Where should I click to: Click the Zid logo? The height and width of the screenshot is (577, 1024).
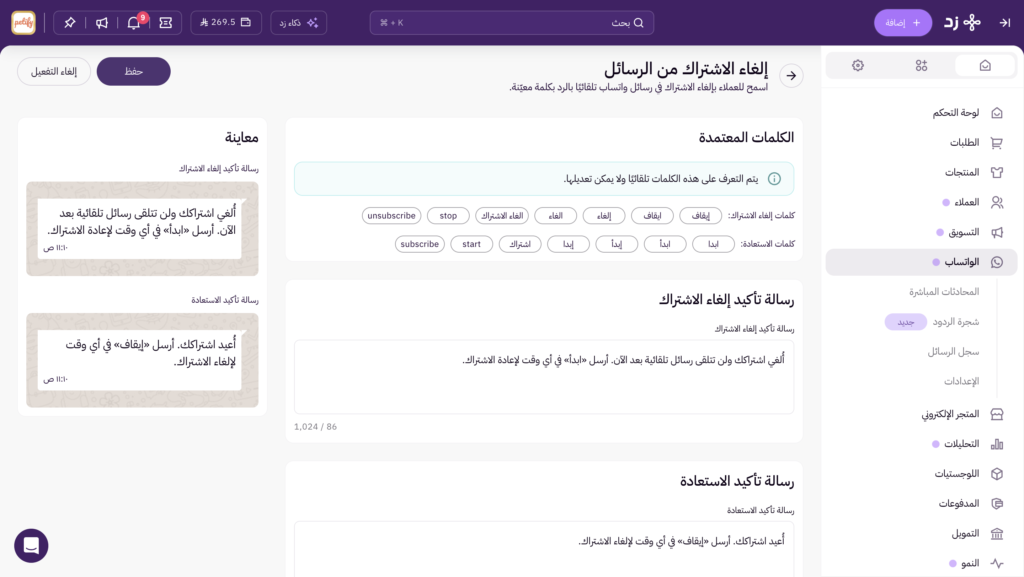coord(962,23)
